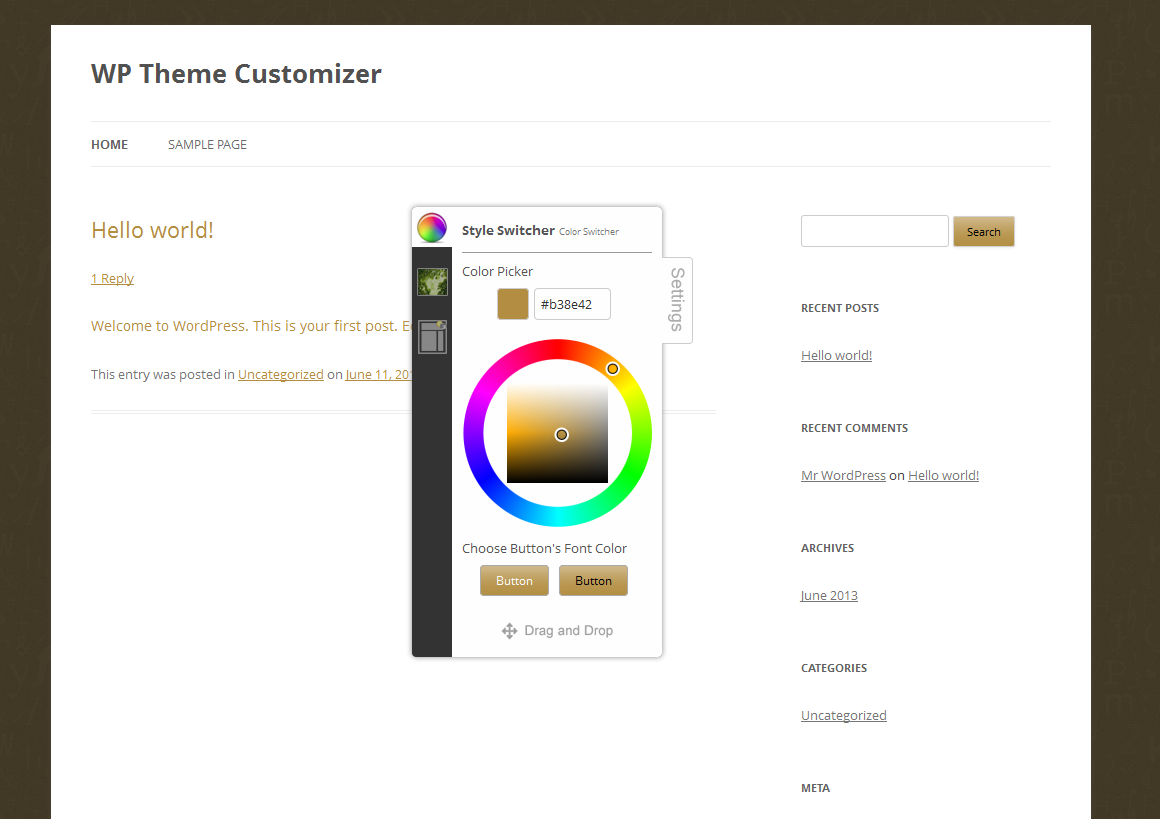Screen dimensions: 1160x819
Task: Click the Welcome to WordPress post text
Action: click(x=251, y=326)
